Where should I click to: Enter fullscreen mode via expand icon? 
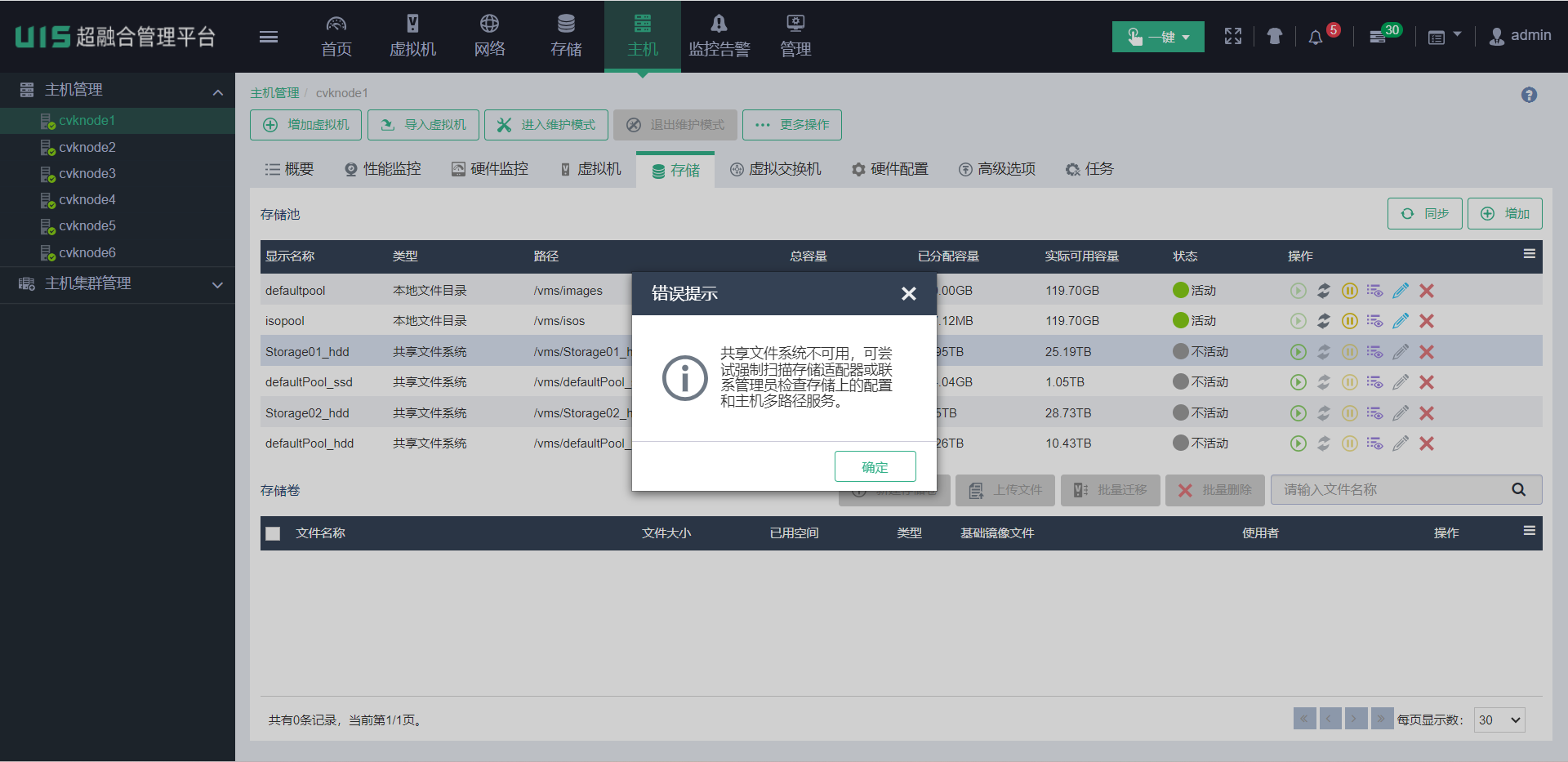tap(1233, 36)
